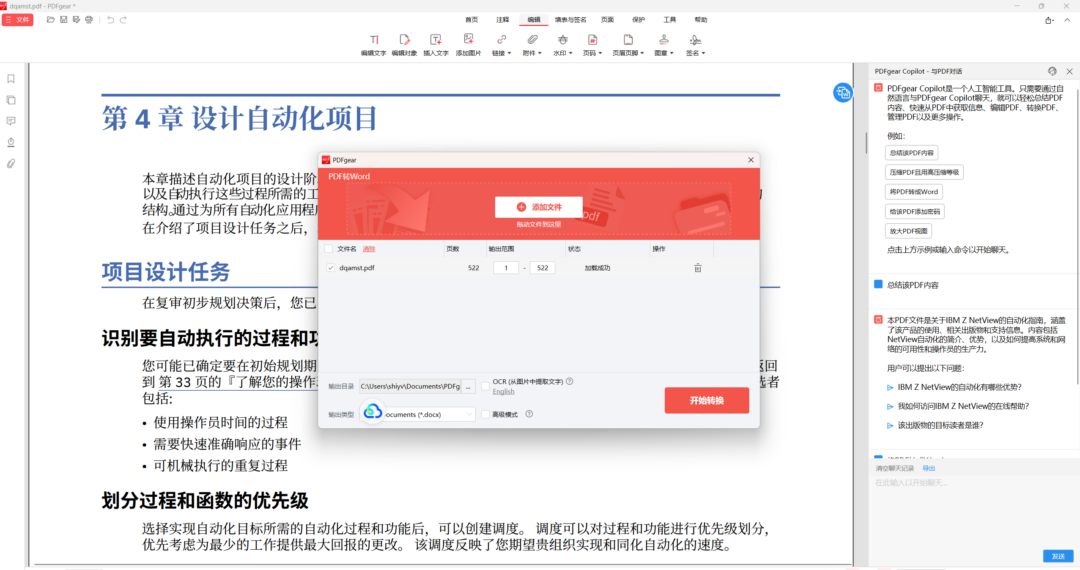Click the 压缩PDF且用高压缩等级 example button
Viewport: 1080px width, 570px height.
(x=924, y=172)
